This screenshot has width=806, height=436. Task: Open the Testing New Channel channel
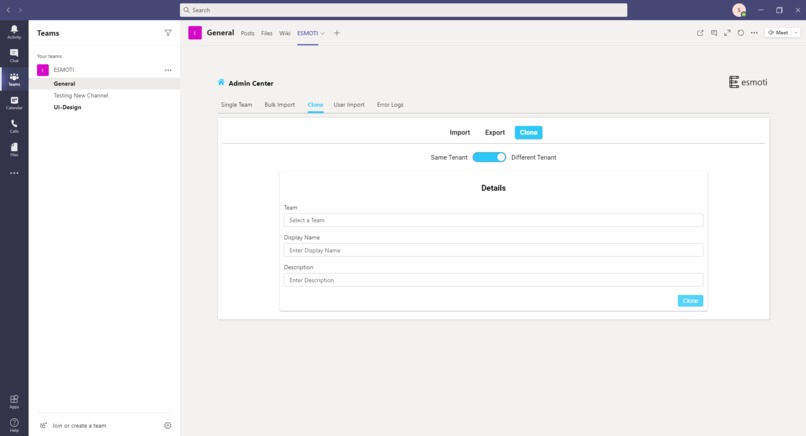[81, 96]
